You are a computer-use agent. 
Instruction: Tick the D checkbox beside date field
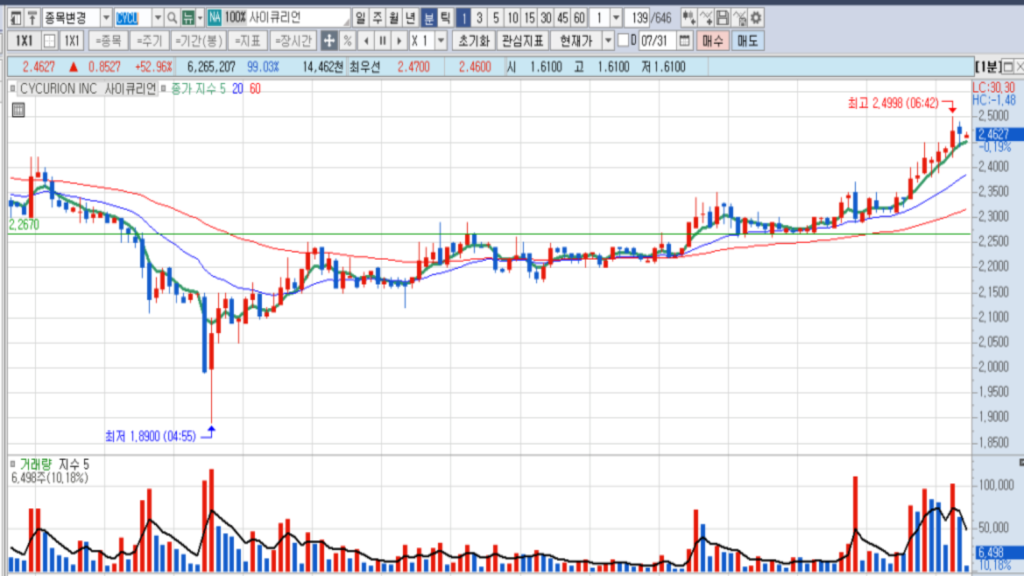pyautogui.click(x=623, y=40)
